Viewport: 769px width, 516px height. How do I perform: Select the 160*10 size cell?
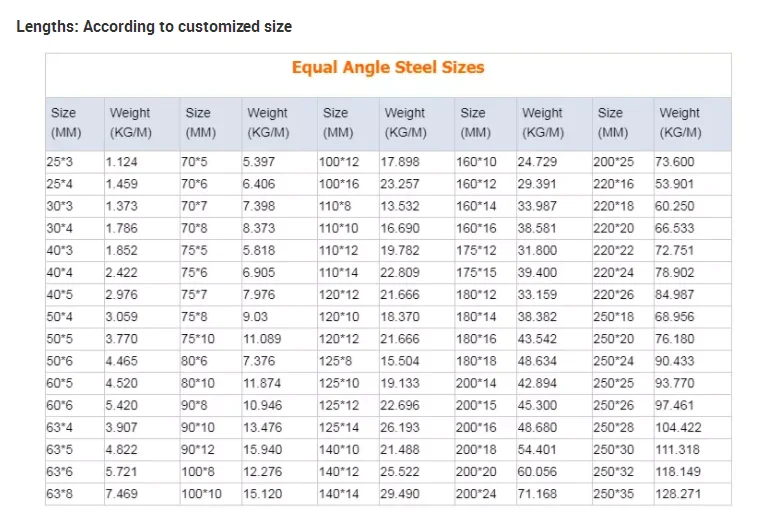(x=476, y=162)
